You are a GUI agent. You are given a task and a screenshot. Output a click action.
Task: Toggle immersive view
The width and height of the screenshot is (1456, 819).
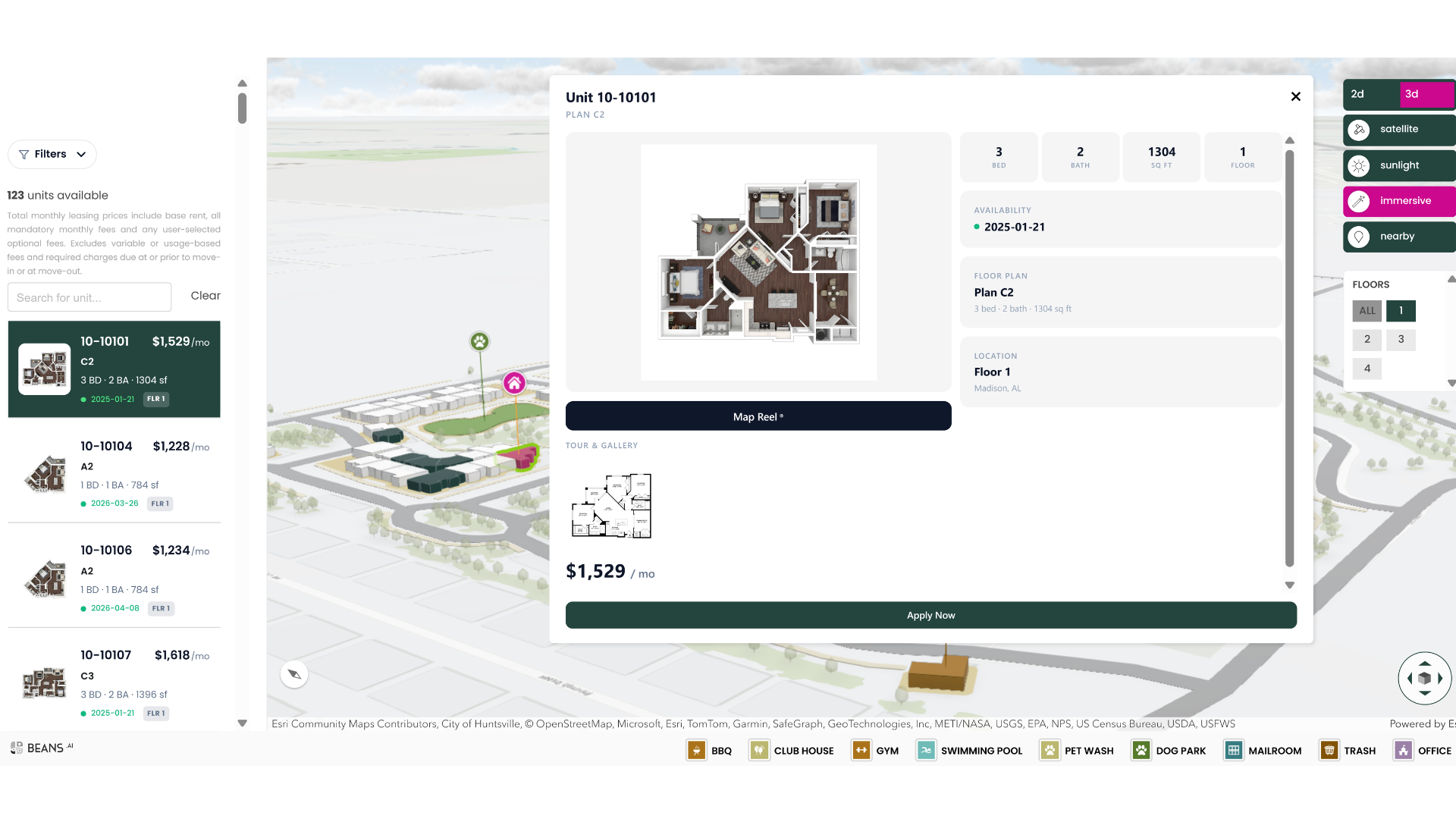(x=1399, y=201)
